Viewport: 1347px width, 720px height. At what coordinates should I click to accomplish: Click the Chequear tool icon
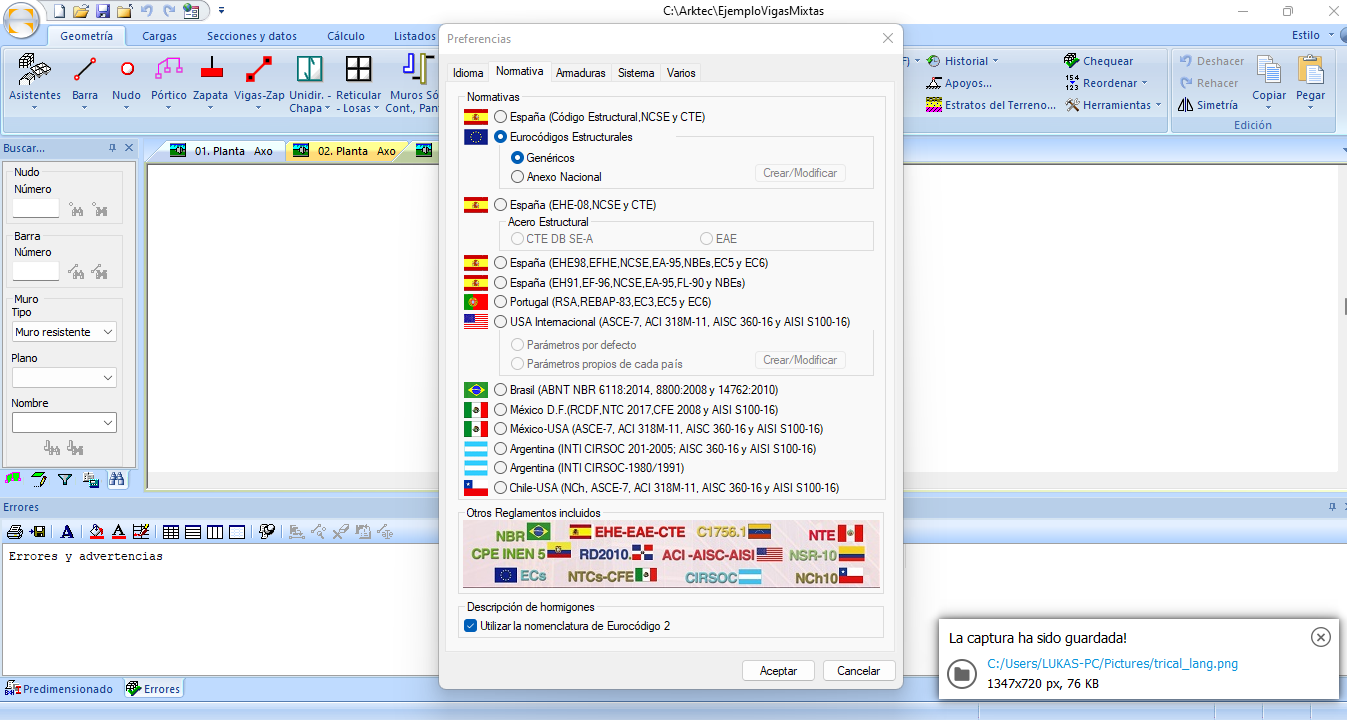point(1072,61)
